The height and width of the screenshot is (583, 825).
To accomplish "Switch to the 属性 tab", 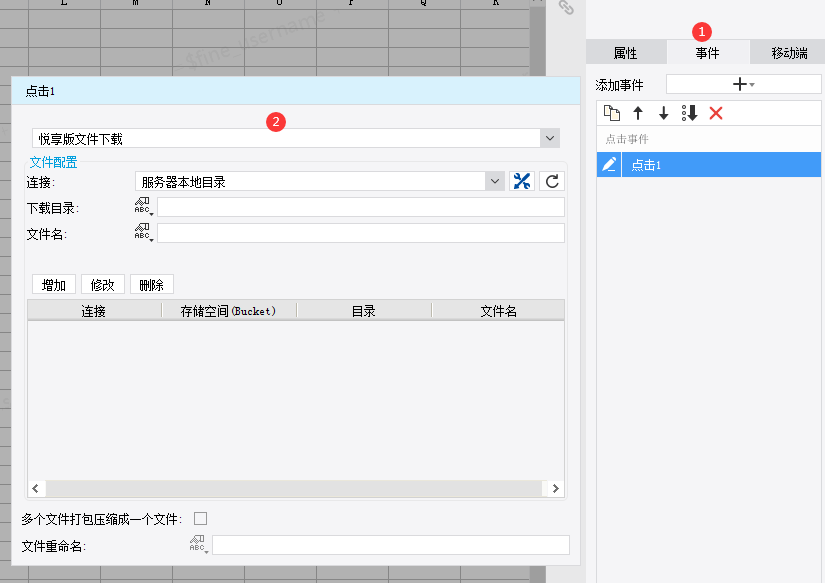I will pyautogui.click(x=626, y=53).
